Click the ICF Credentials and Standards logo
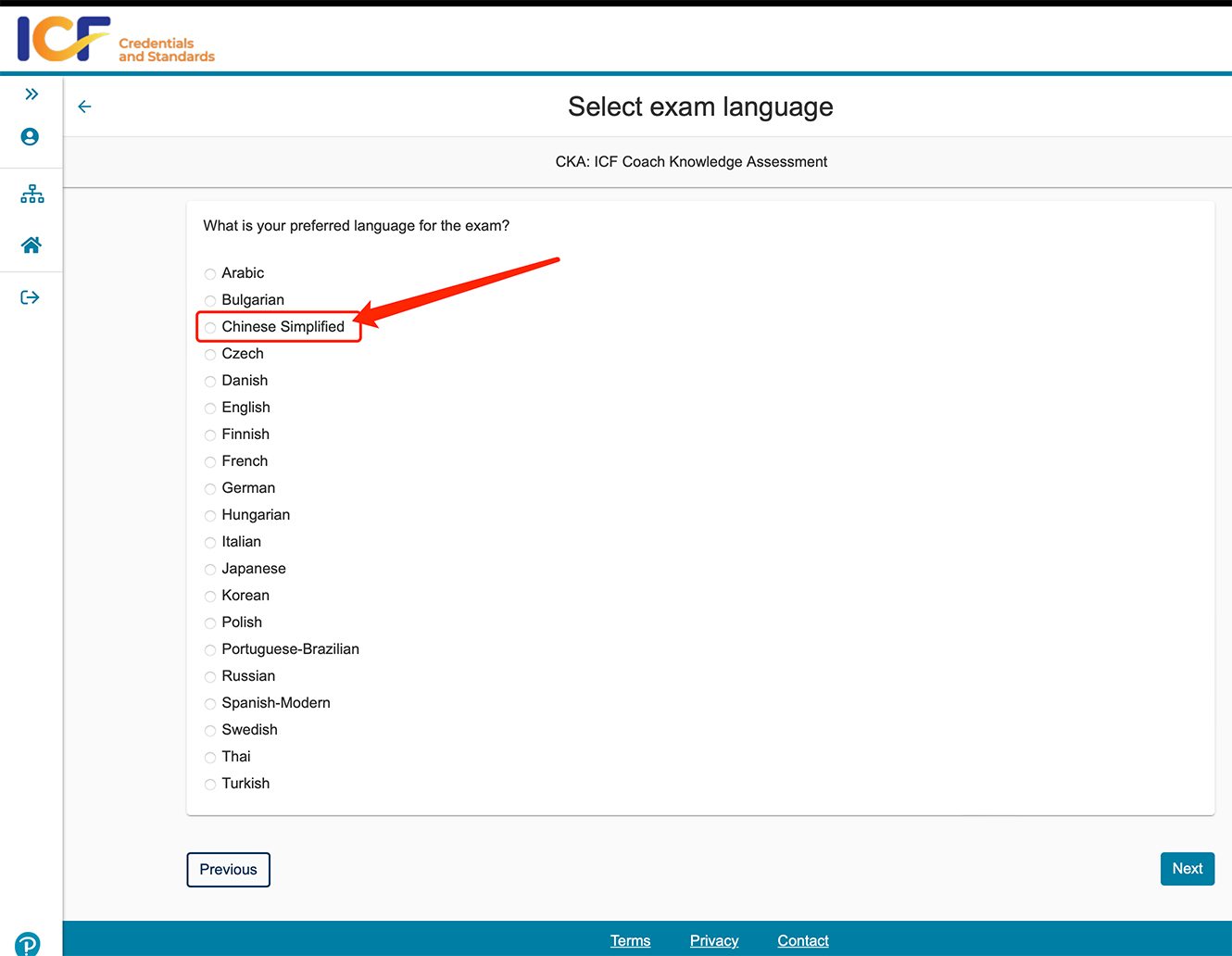 116,40
